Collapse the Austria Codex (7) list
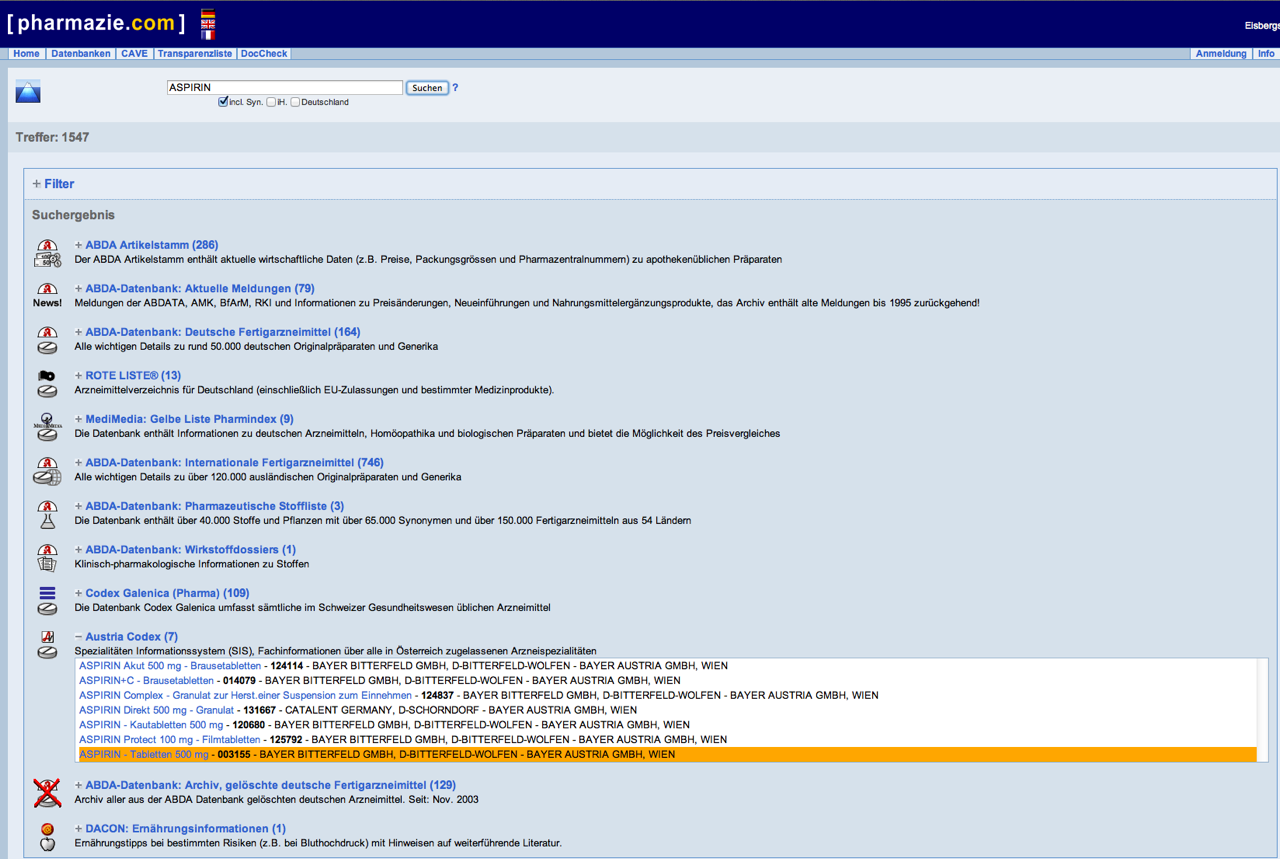This screenshot has height=859, width=1280. [x=126, y=637]
